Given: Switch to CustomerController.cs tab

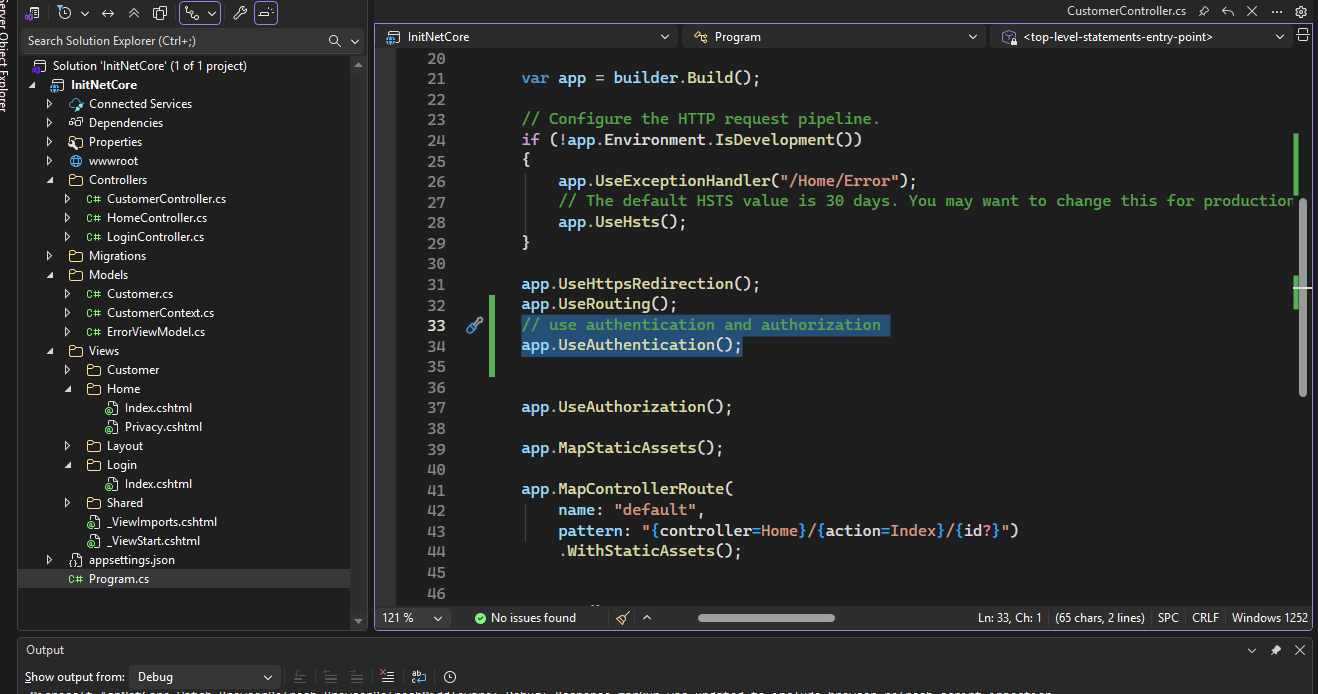Looking at the screenshot, I should pos(1126,11).
